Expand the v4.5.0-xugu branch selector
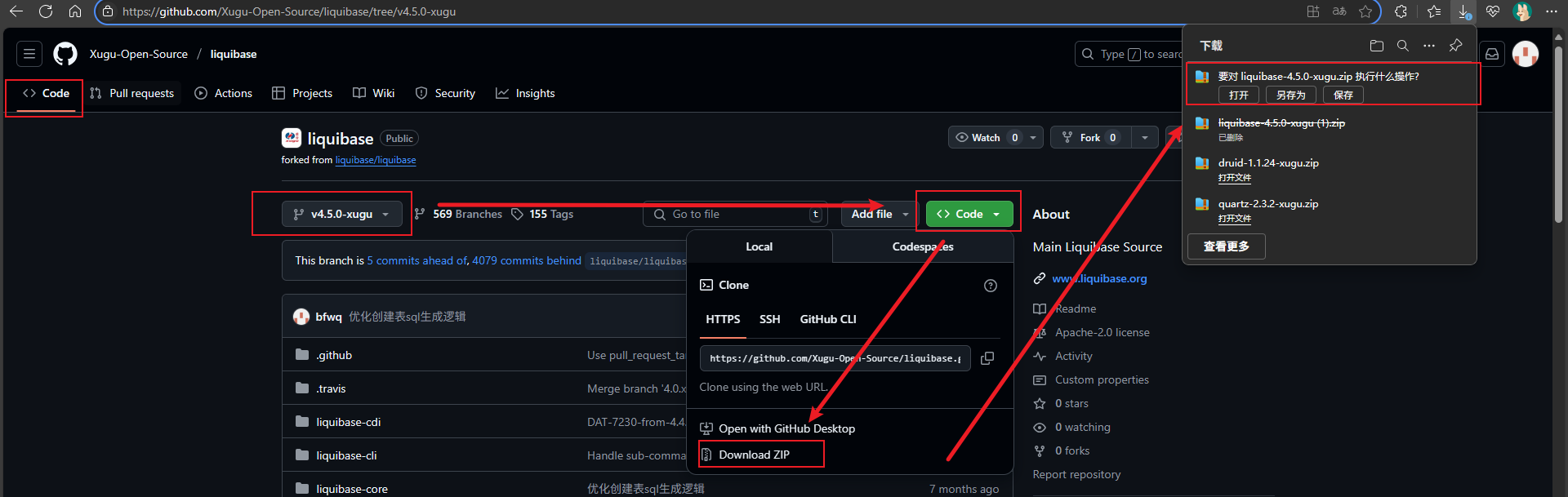This screenshot has width=1568, height=497. point(341,214)
